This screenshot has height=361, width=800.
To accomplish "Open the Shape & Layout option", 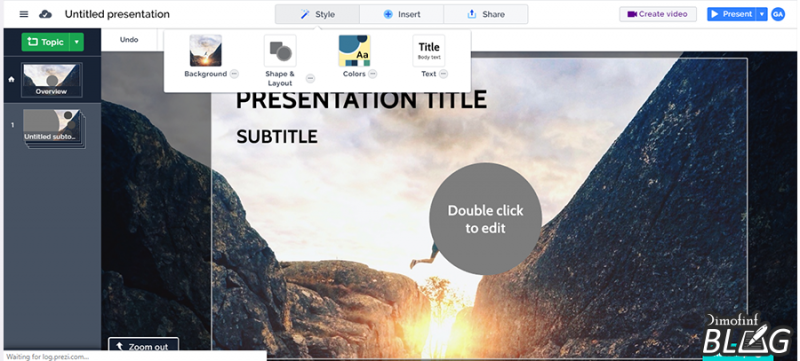I will 280,61.
